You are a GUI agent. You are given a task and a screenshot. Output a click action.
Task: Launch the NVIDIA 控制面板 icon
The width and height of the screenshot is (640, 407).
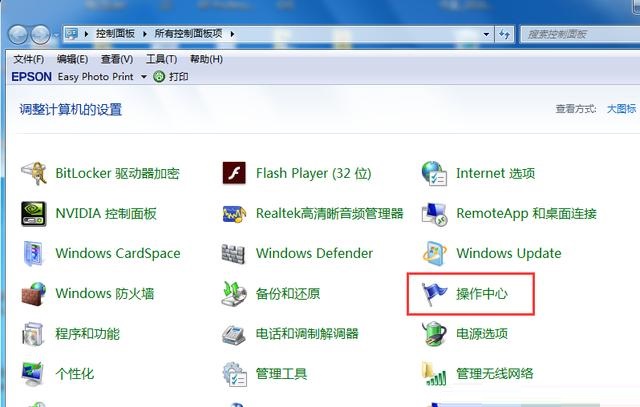click(33, 214)
